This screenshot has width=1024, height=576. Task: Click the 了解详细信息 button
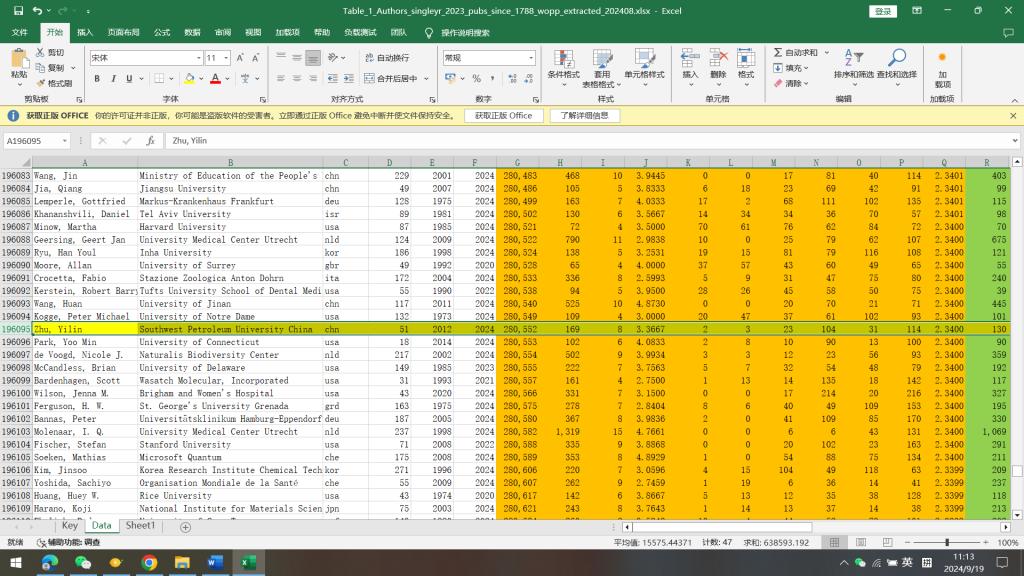tap(584, 116)
